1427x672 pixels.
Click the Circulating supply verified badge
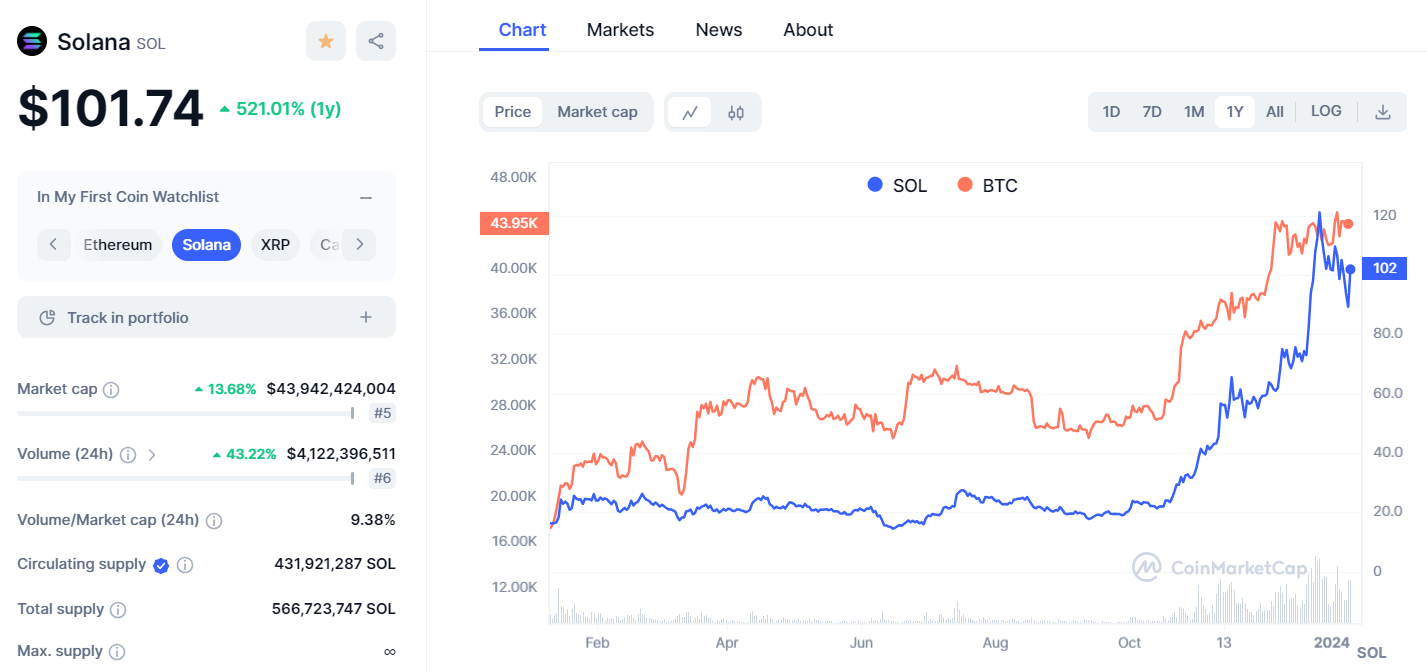tap(161, 565)
